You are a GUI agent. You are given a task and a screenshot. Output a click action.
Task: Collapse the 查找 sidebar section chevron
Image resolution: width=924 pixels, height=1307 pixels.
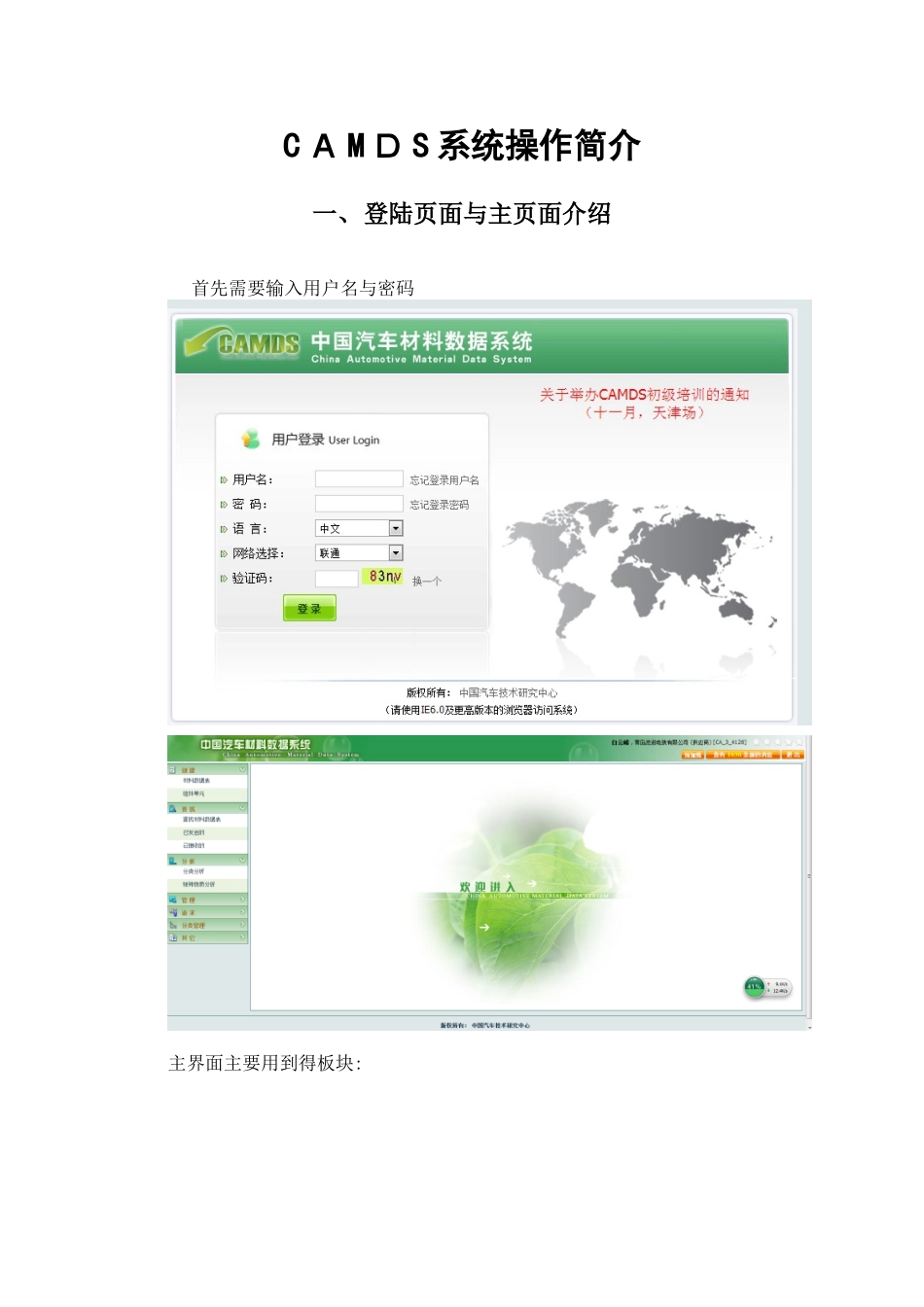[x=242, y=808]
